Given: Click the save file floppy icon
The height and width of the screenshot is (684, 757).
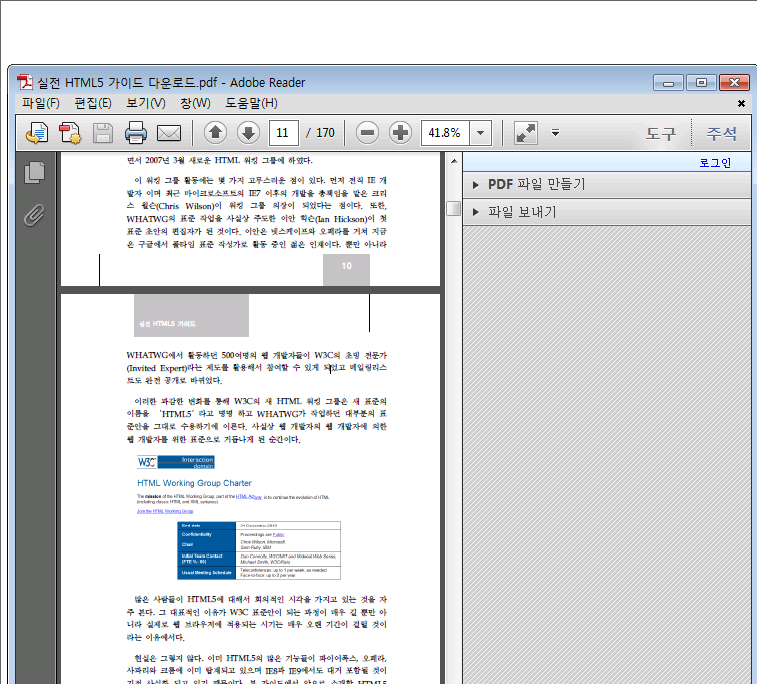Looking at the screenshot, I should 103,133.
